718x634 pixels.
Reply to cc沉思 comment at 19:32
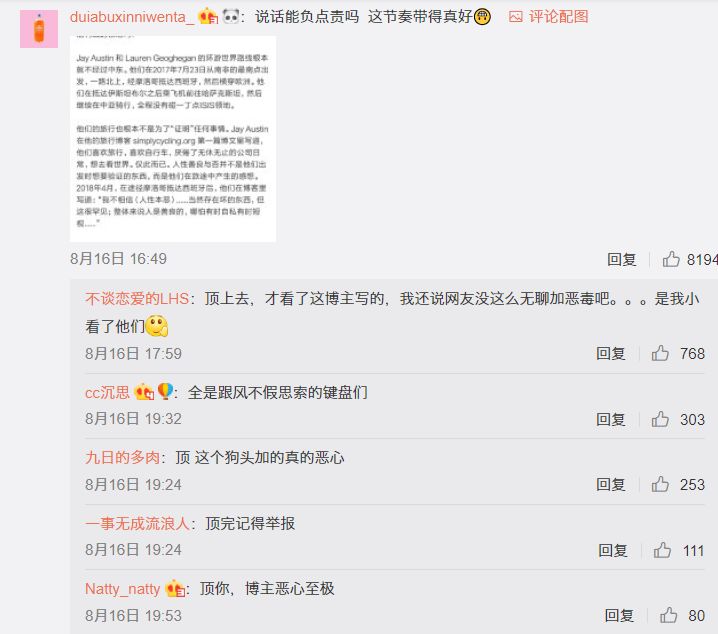pos(610,419)
